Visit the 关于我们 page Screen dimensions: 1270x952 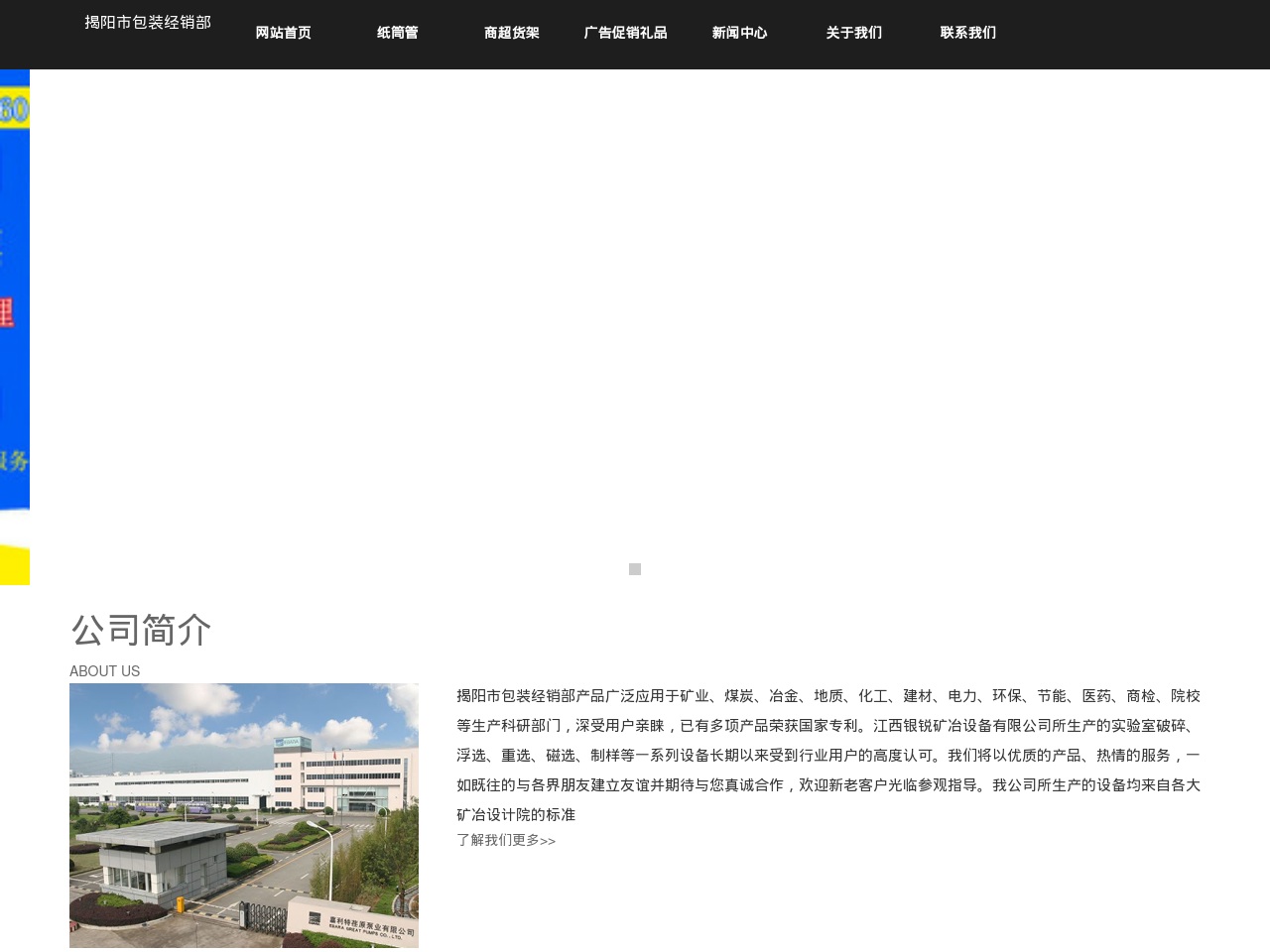click(x=853, y=33)
